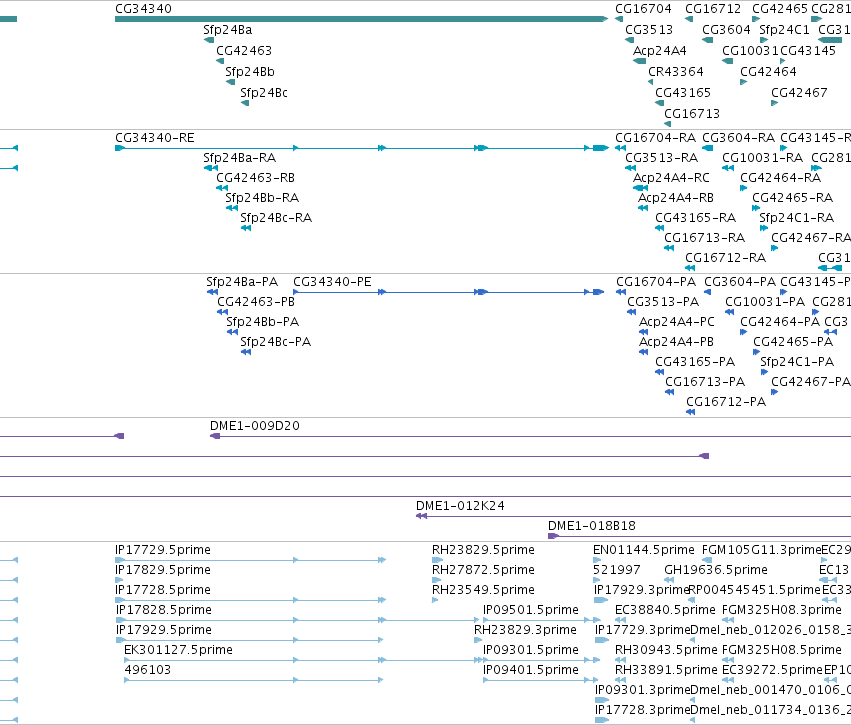Select the CG34340-PE protein label
This screenshot has width=851, height=725.
[x=332, y=282]
